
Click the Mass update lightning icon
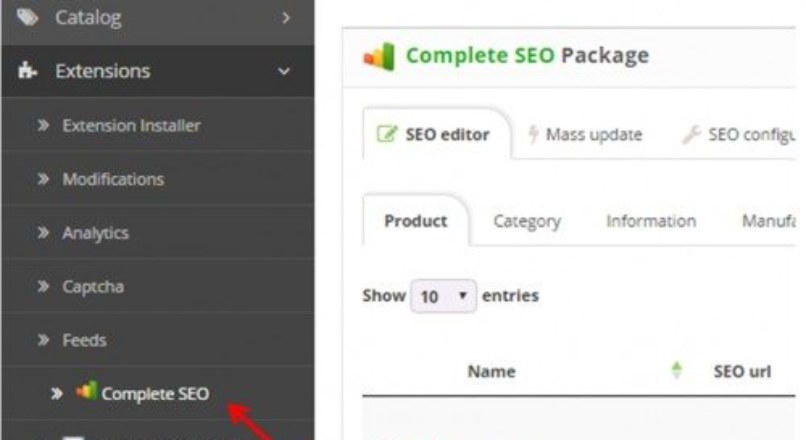point(533,134)
